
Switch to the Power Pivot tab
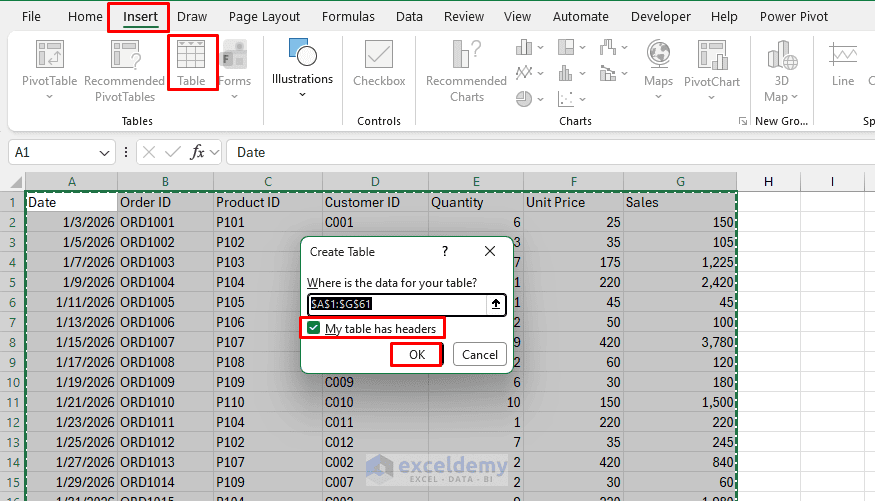coord(794,17)
